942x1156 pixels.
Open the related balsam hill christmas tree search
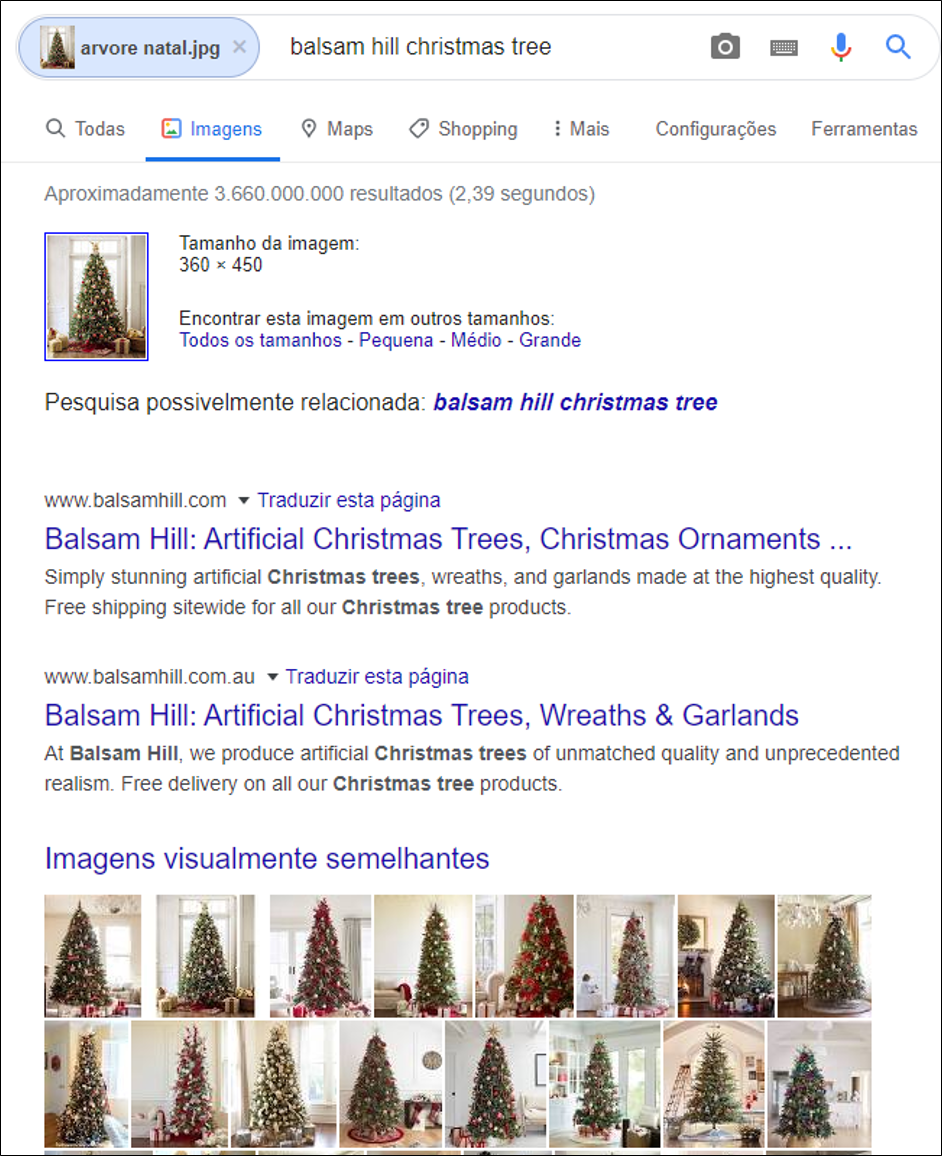pos(575,403)
